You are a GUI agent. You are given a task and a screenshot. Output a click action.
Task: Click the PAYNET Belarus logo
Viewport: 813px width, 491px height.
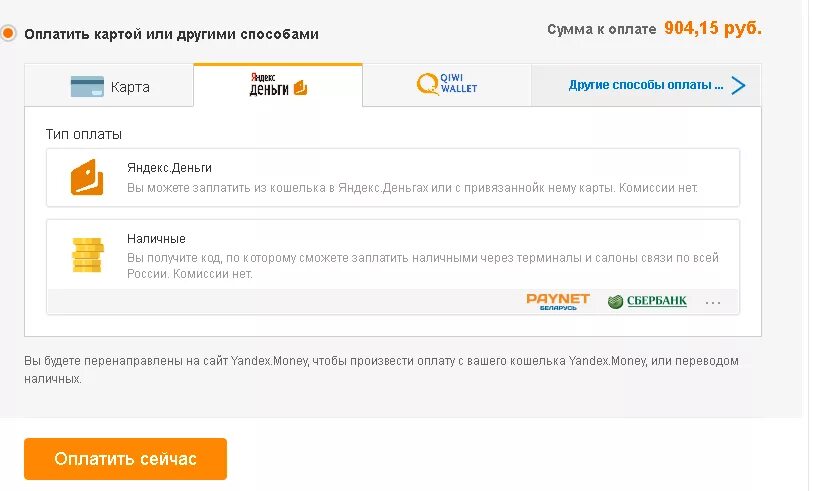(558, 301)
